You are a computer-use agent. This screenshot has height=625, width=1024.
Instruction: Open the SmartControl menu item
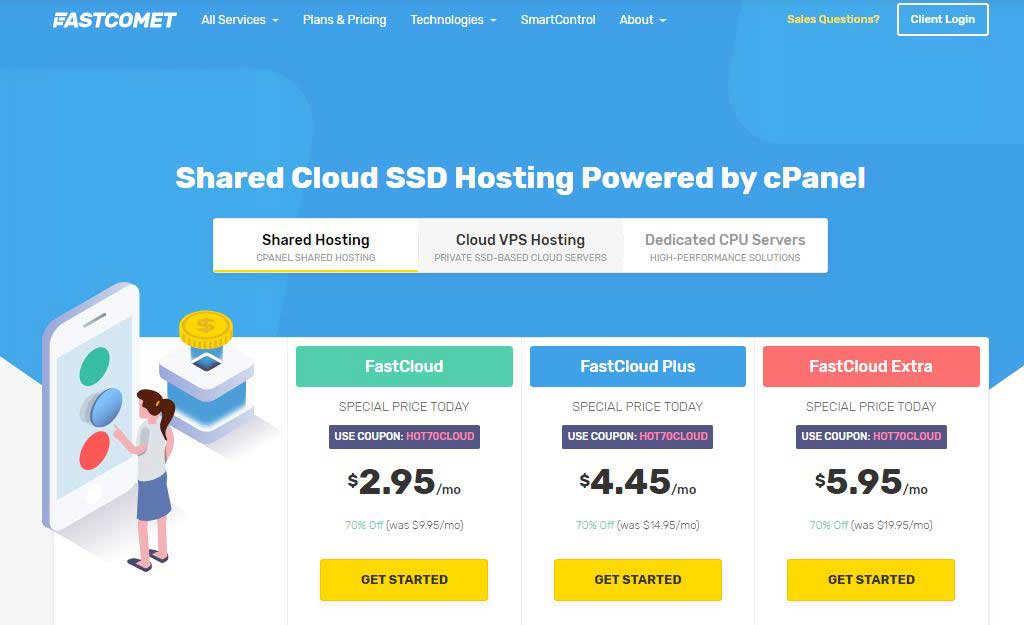point(558,20)
